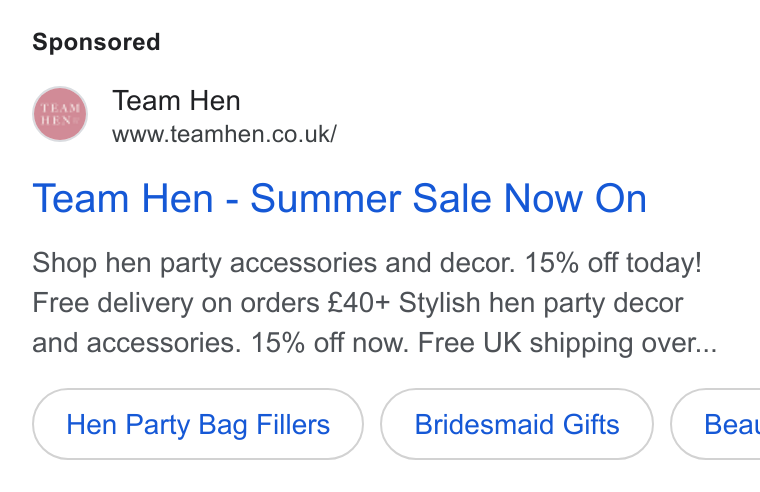Click "Now On" at the headline end
Image resolution: width=760 pixels, height=492 pixels.
click(x=575, y=198)
